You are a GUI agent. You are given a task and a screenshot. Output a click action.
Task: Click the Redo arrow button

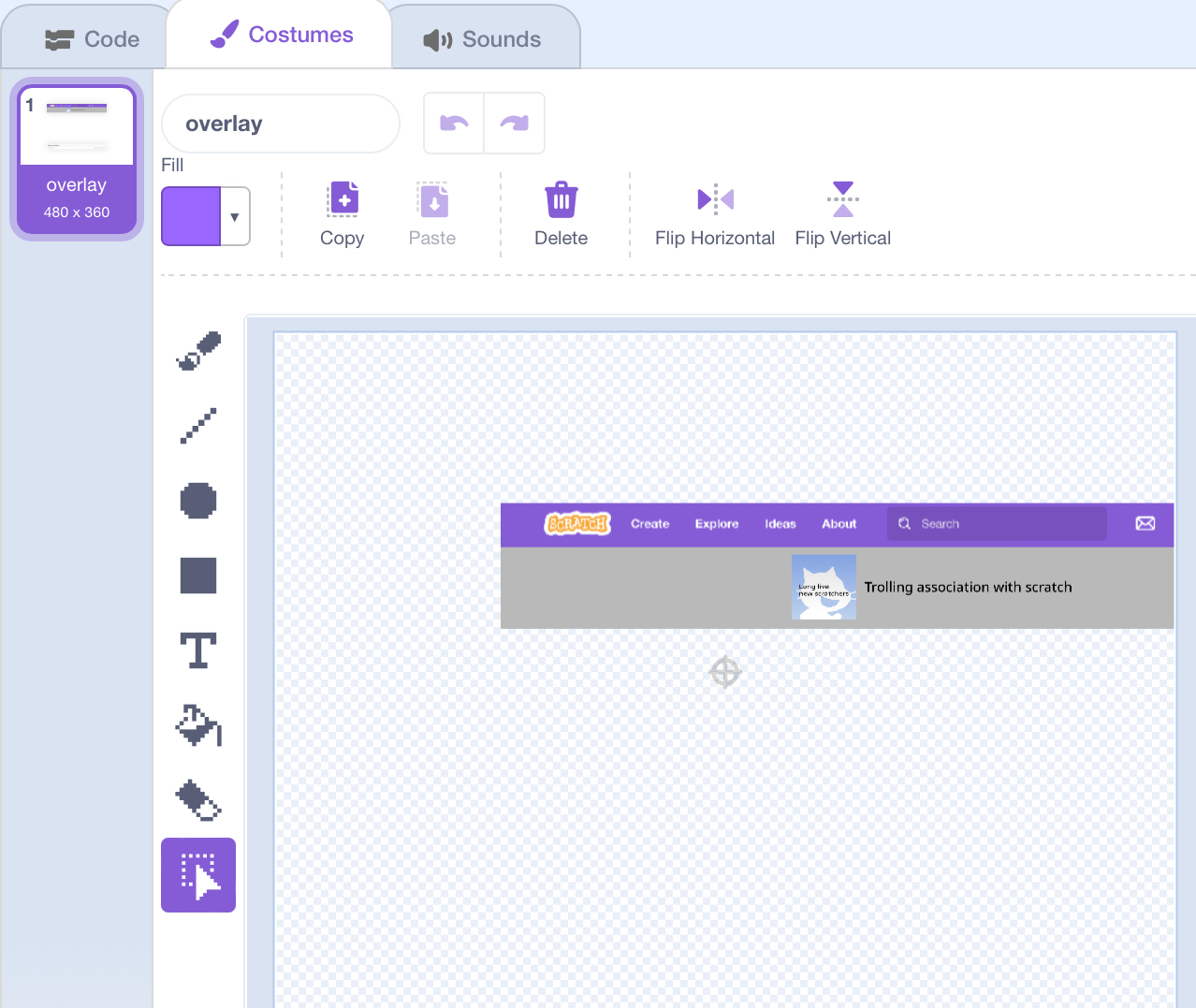pyautogui.click(x=514, y=123)
